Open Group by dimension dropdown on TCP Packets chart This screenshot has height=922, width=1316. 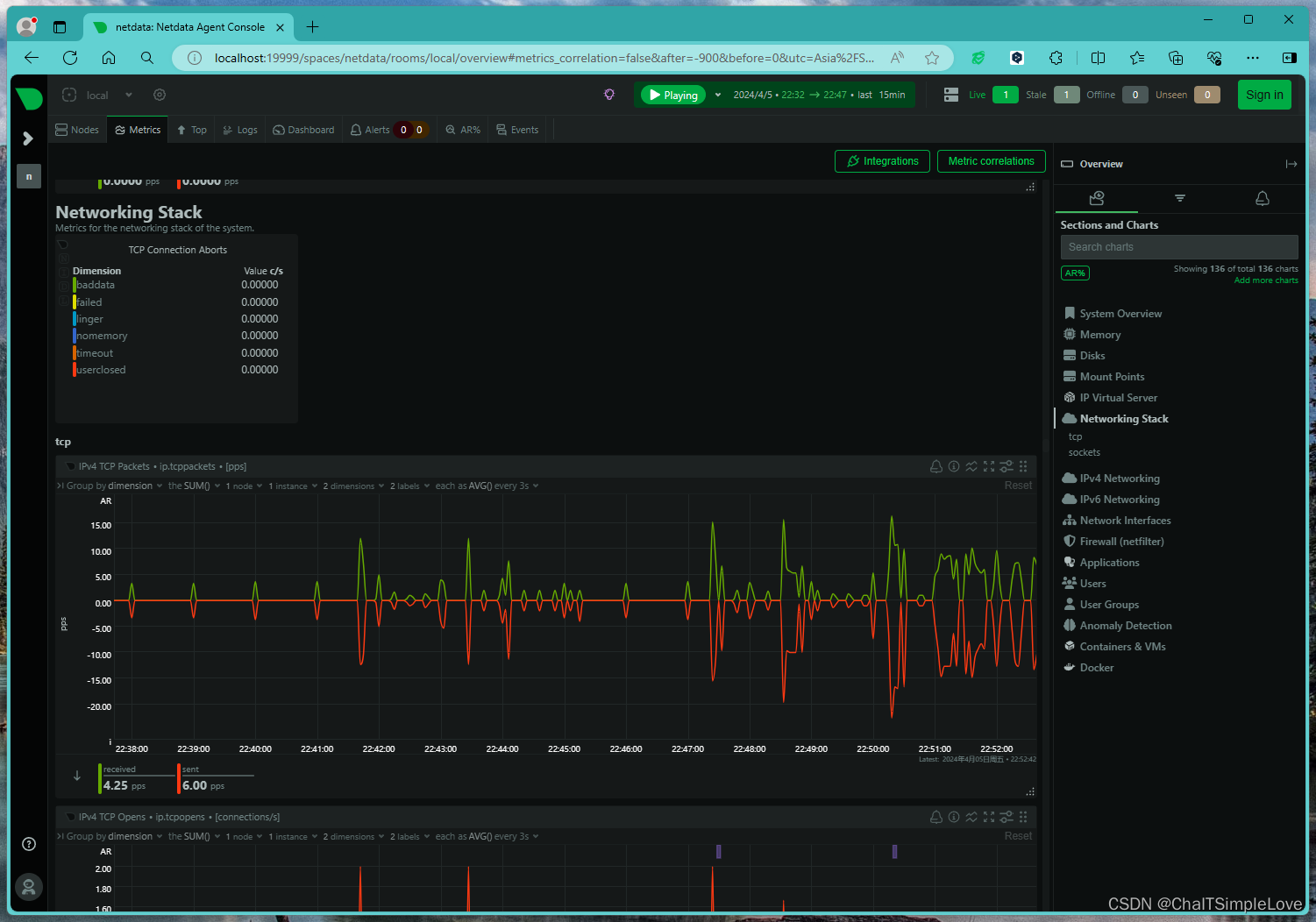click(114, 486)
